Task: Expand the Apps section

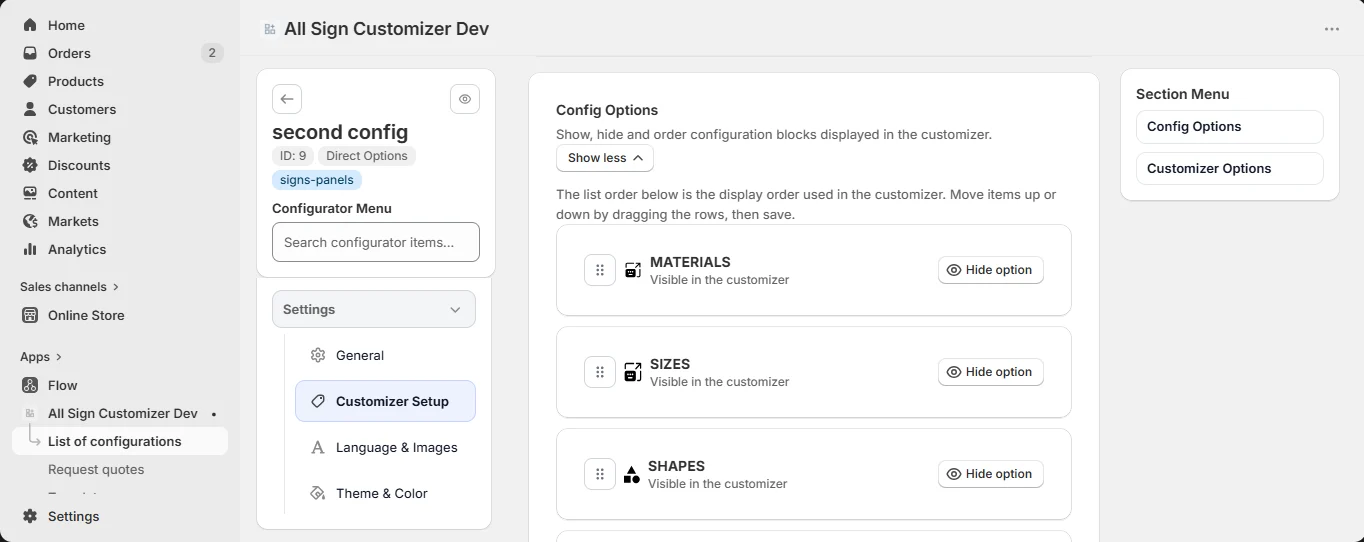Action: (x=41, y=357)
